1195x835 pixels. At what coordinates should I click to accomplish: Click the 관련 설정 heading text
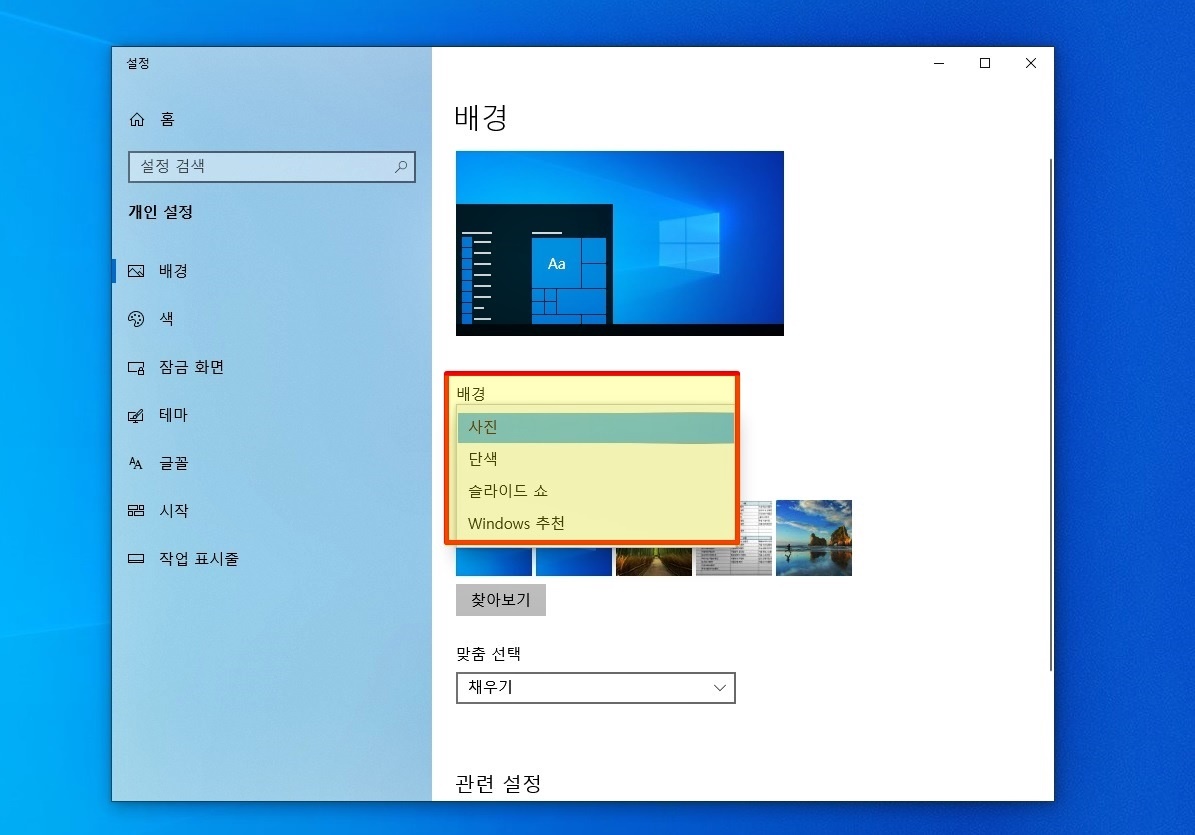[x=498, y=783]
